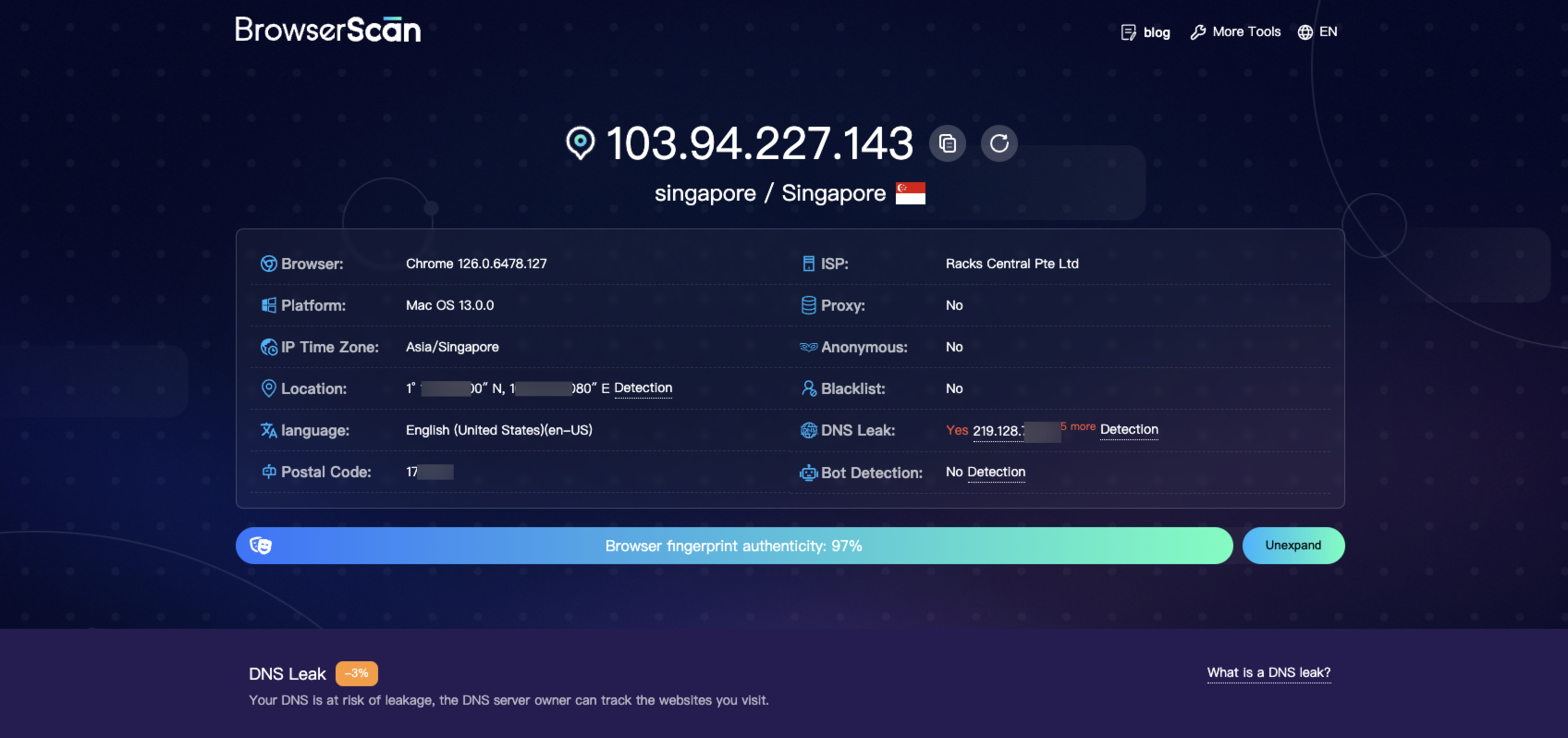This screenshot has width=1568, height=738.
Task: Click 'singapore / Singapore' location text
Action: (x=770, y=193)
